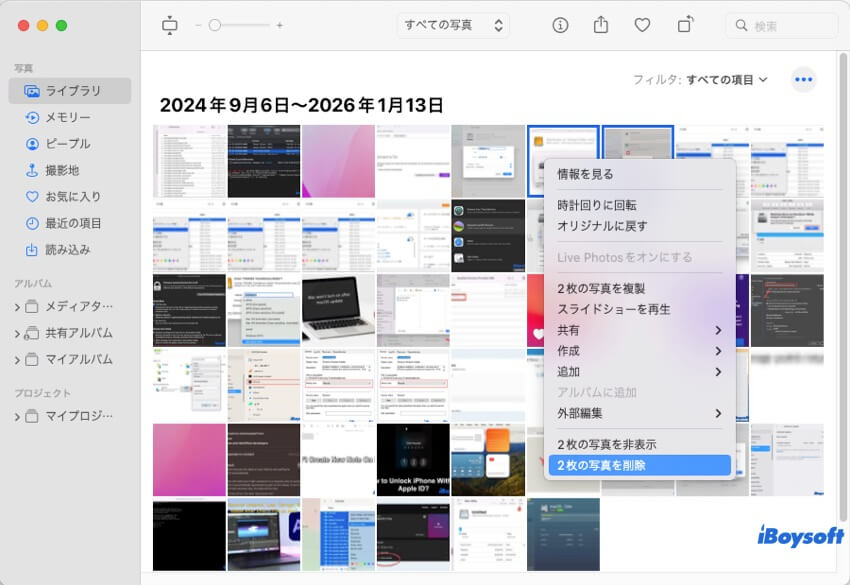This screenshot has height=585, width=850.
Task: Click the circular more options button
Action: (803, 79)
